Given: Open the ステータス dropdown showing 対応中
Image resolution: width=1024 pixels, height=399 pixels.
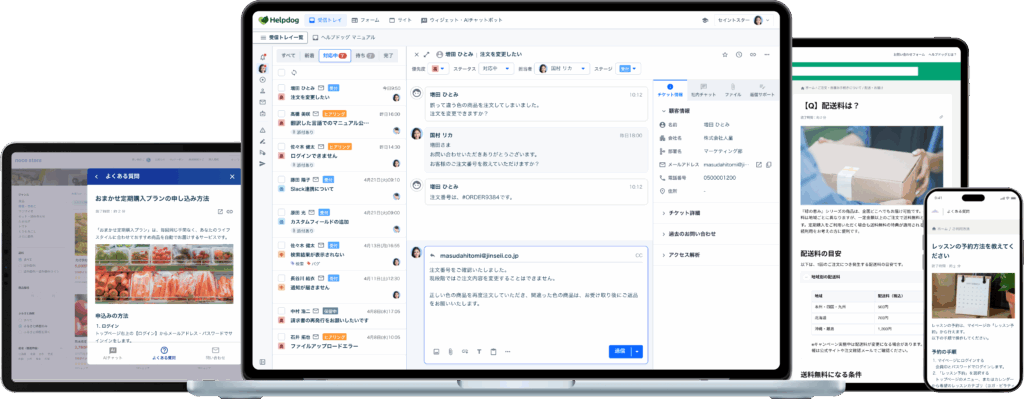Looking at the screenshot, I should [496, 68].
